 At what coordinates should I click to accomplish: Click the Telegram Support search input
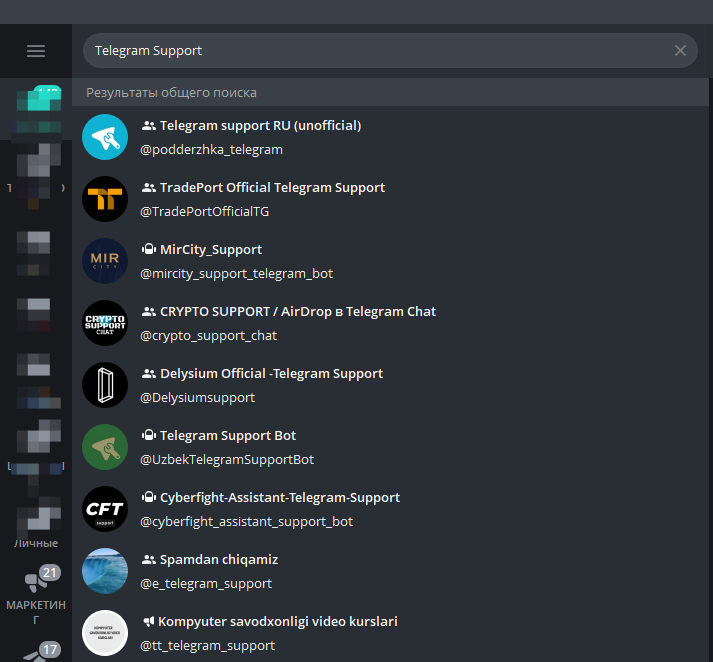[x=390, y=50]
